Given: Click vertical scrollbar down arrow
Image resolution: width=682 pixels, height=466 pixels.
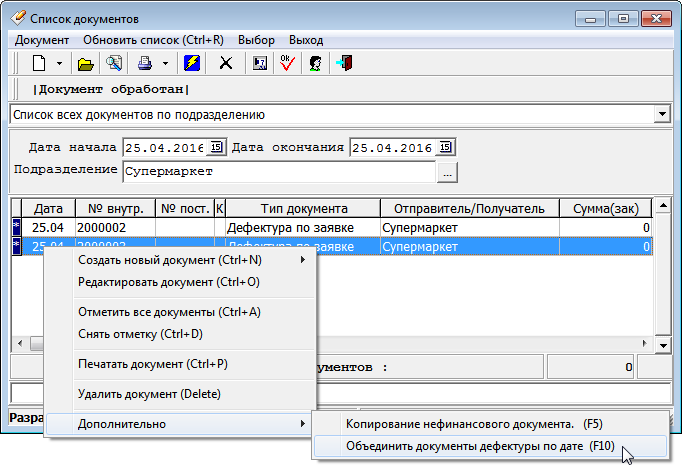Looking at the screenshot, I should (663, 345).
